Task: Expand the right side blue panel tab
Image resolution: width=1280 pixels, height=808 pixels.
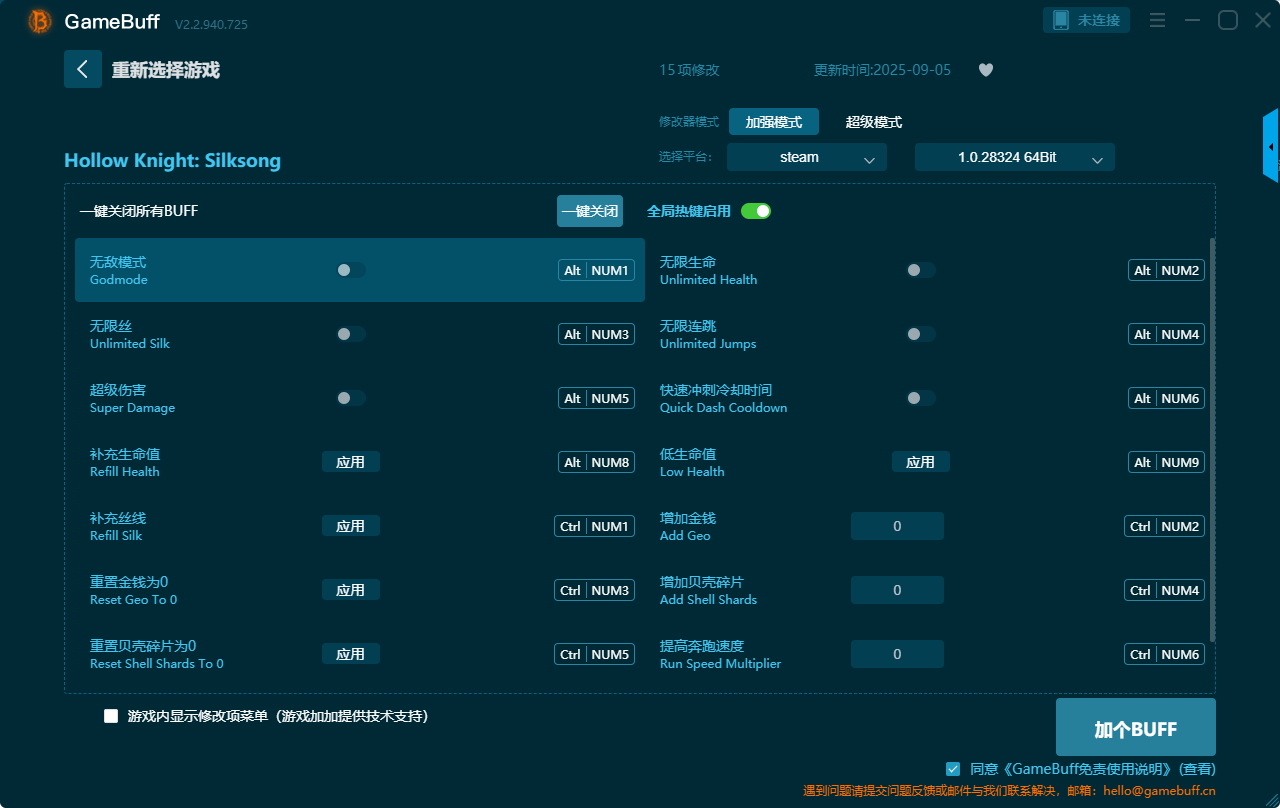Action: (1271, 146)
